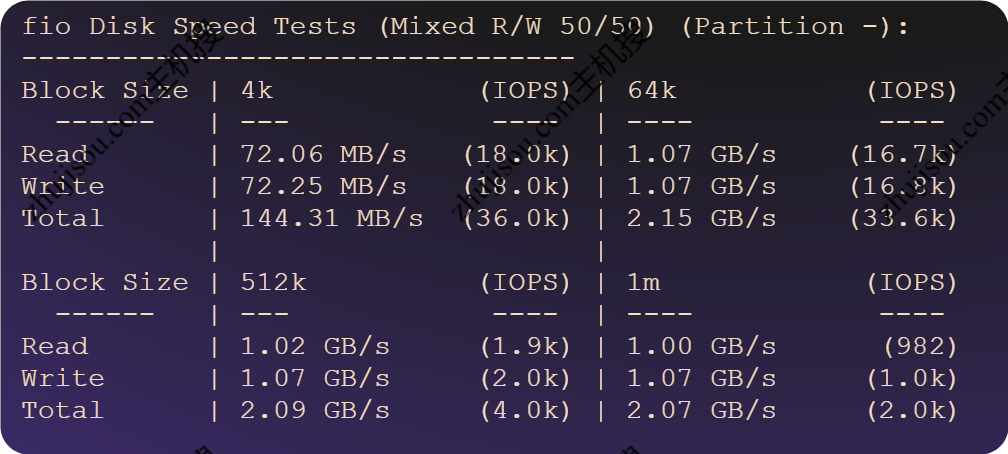This screenshot has width=1008, height=454.
Task: Select the 512k block size column header
Action: click(x=274, y=283)
